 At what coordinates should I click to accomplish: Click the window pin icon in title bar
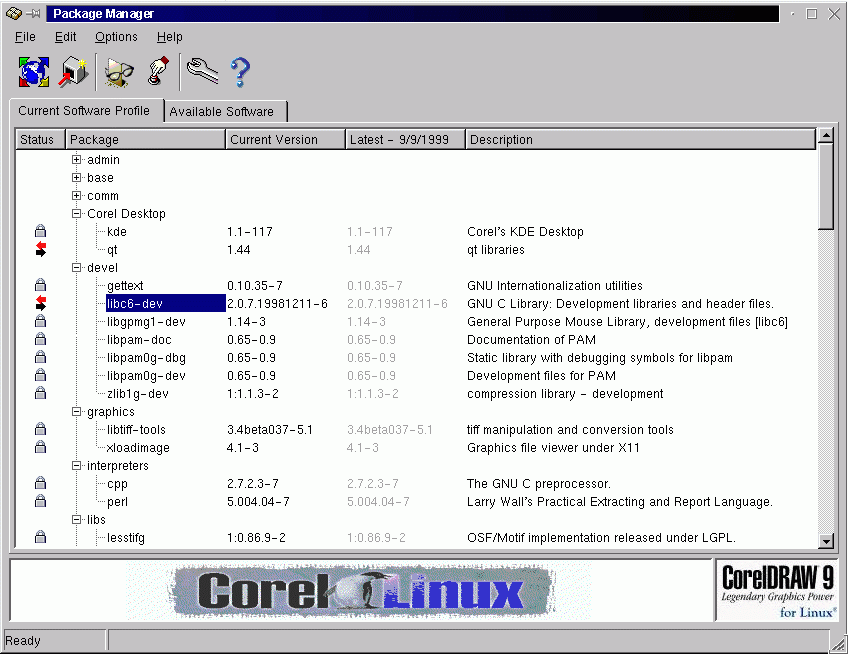point(33,14)
